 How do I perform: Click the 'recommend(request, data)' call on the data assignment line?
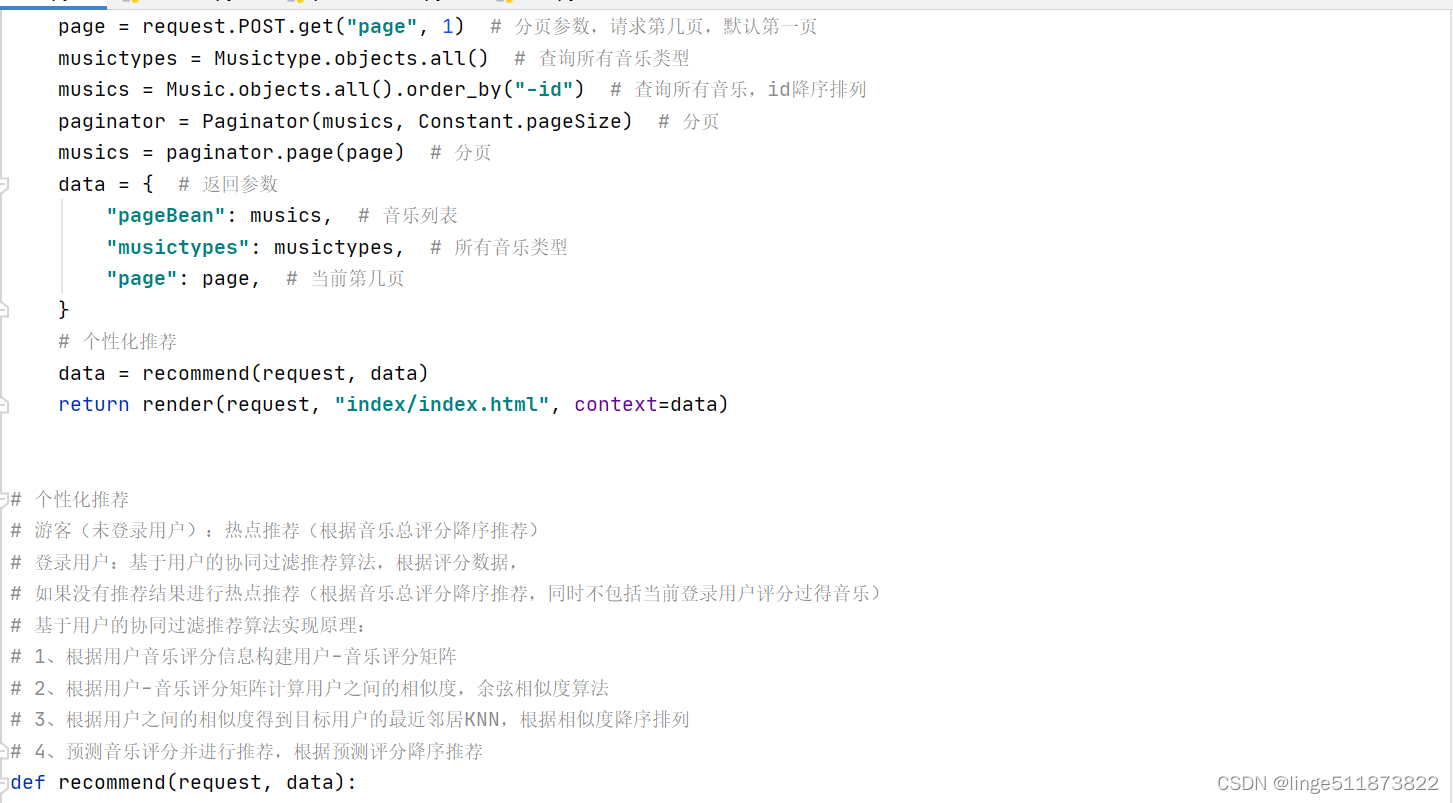click(286, 373)
